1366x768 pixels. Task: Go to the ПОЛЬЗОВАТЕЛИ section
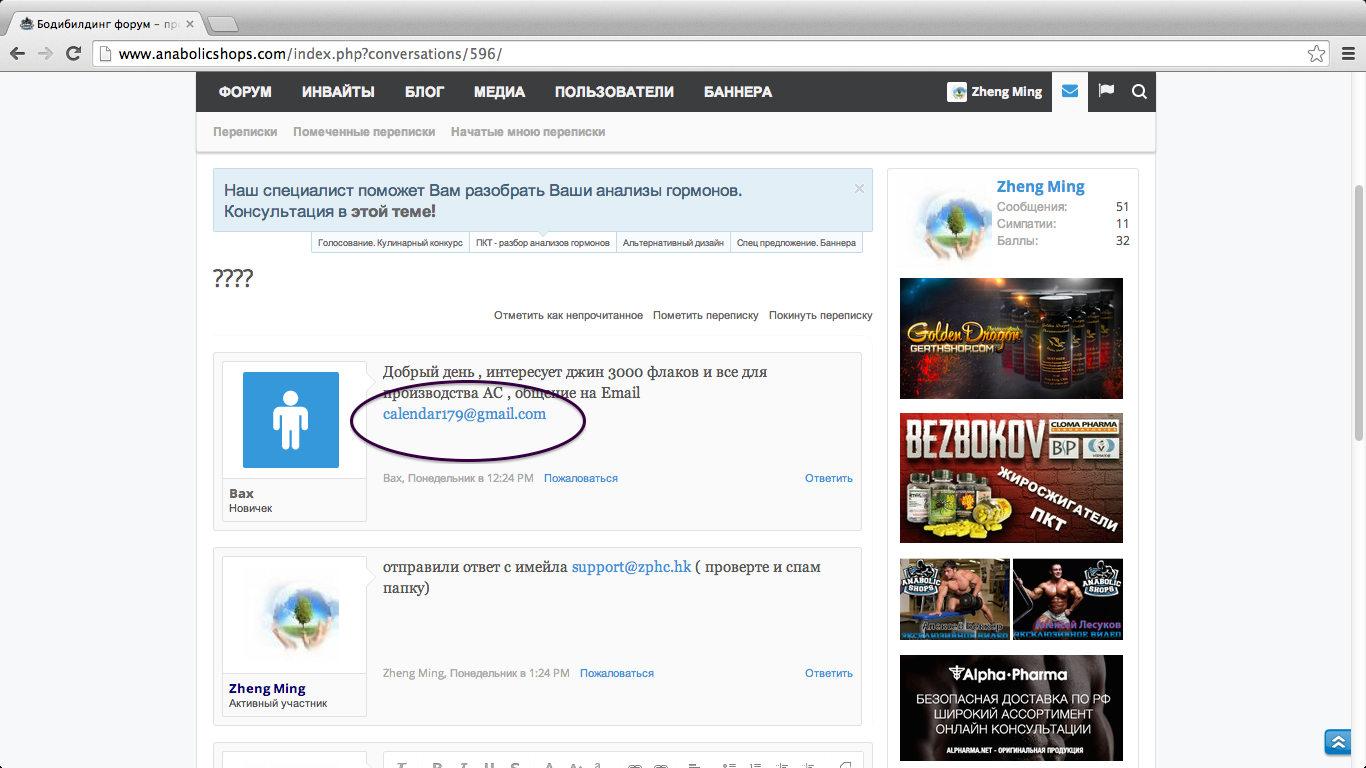614,91
